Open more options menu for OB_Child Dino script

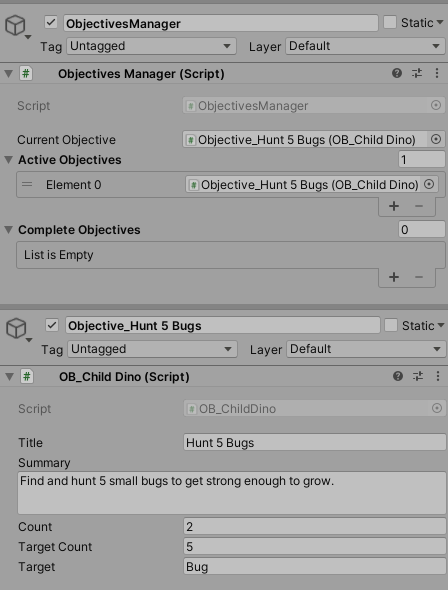[438, 376]
